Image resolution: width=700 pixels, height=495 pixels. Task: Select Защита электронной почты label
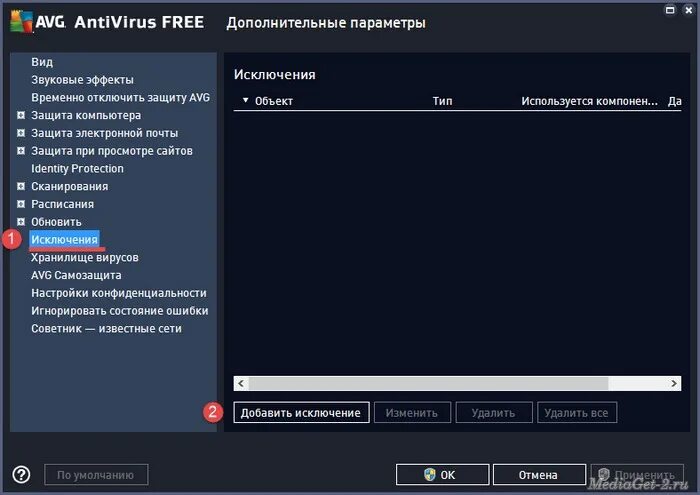(x=104, y=133)
